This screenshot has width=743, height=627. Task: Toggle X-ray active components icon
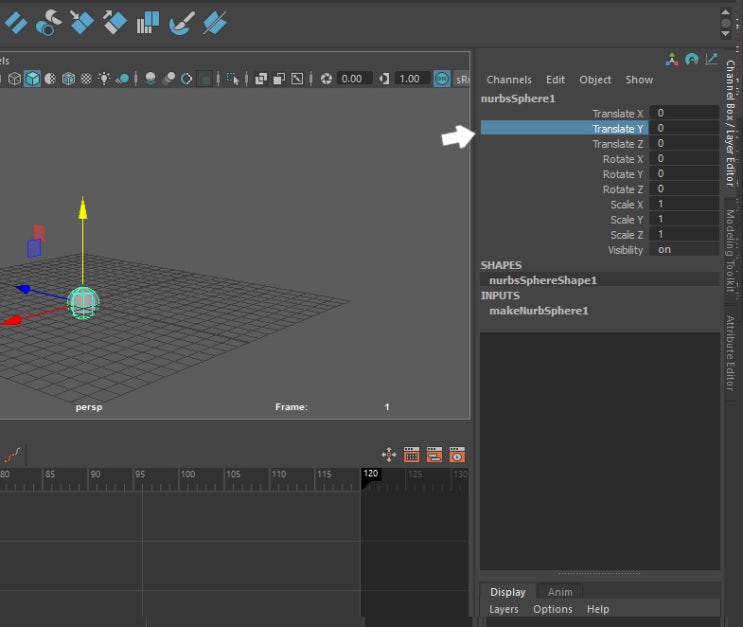[x=279, y=79]
